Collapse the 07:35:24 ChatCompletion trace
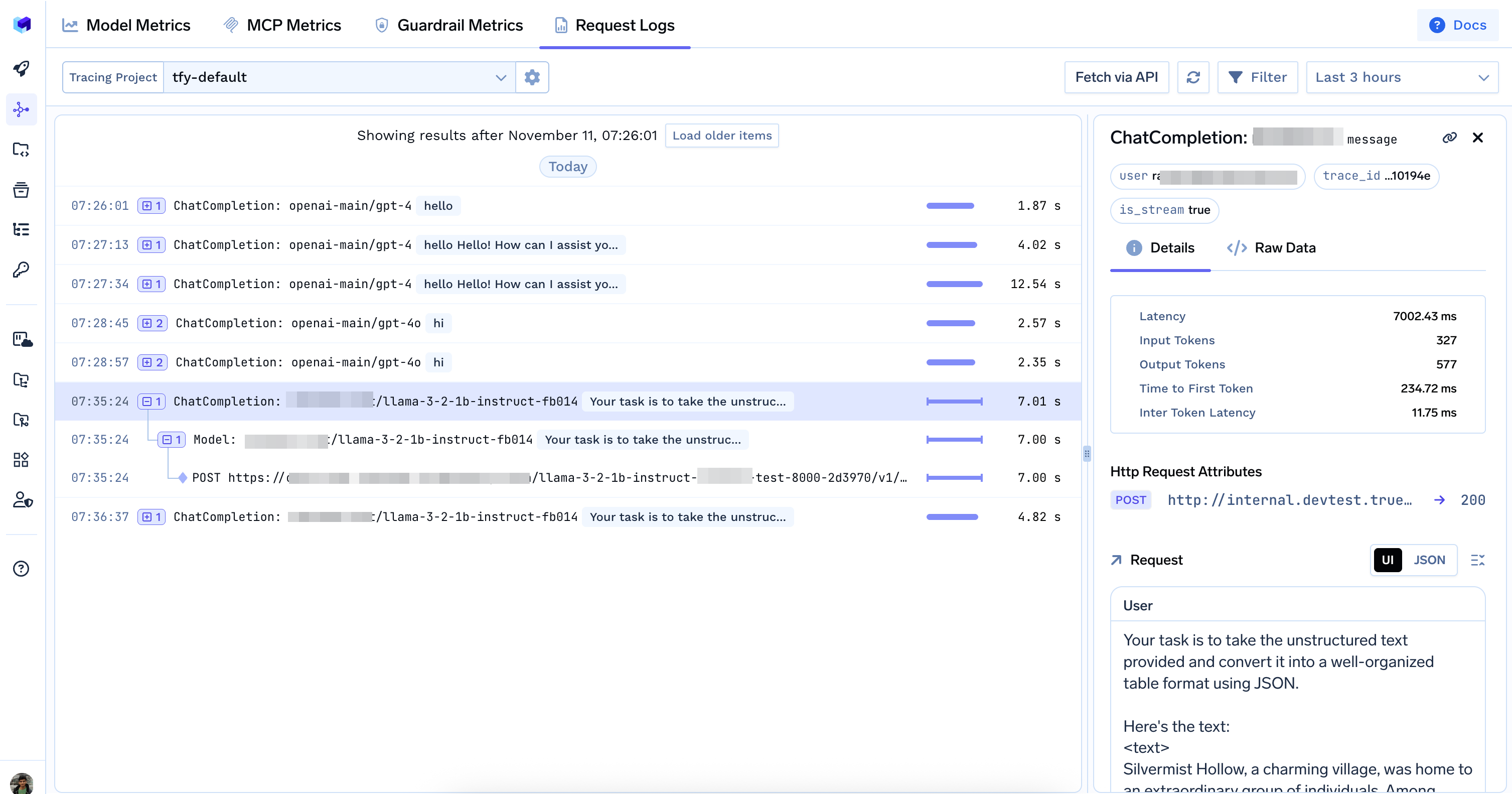The width and height of the screenshot is (1512, 794). tap(152, 402)
